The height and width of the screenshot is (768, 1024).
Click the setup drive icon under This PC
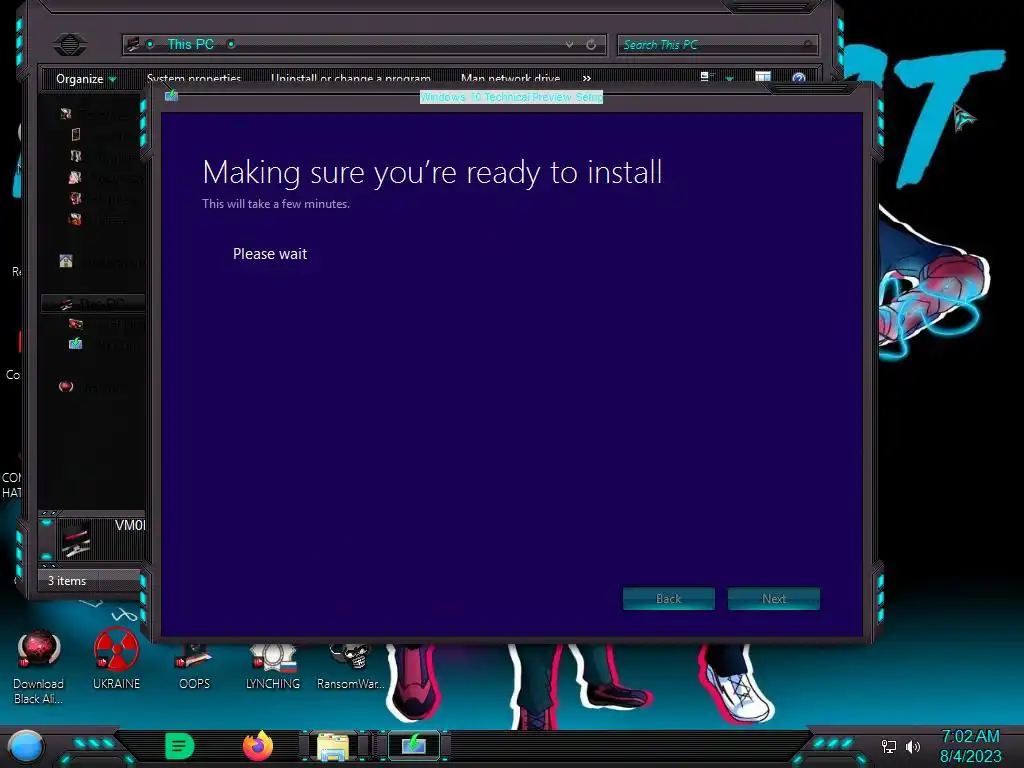point(76,344)
